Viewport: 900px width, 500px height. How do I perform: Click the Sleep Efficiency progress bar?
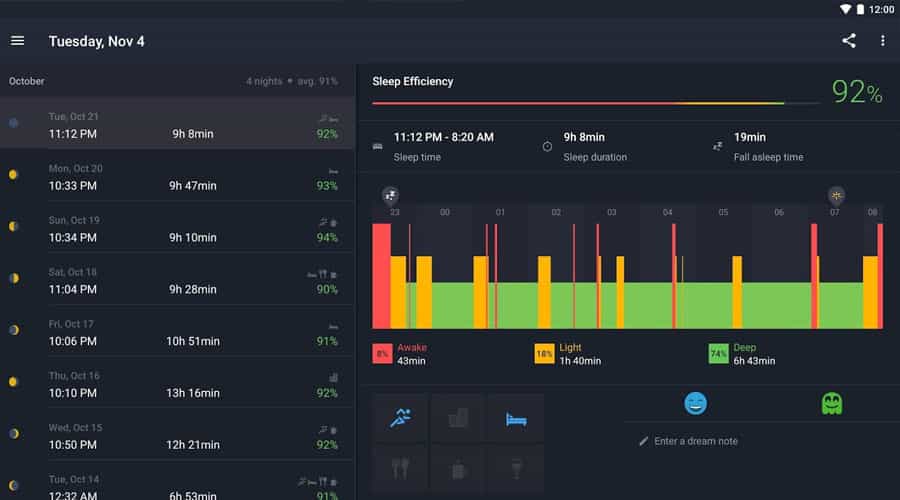tap(595, 103)
